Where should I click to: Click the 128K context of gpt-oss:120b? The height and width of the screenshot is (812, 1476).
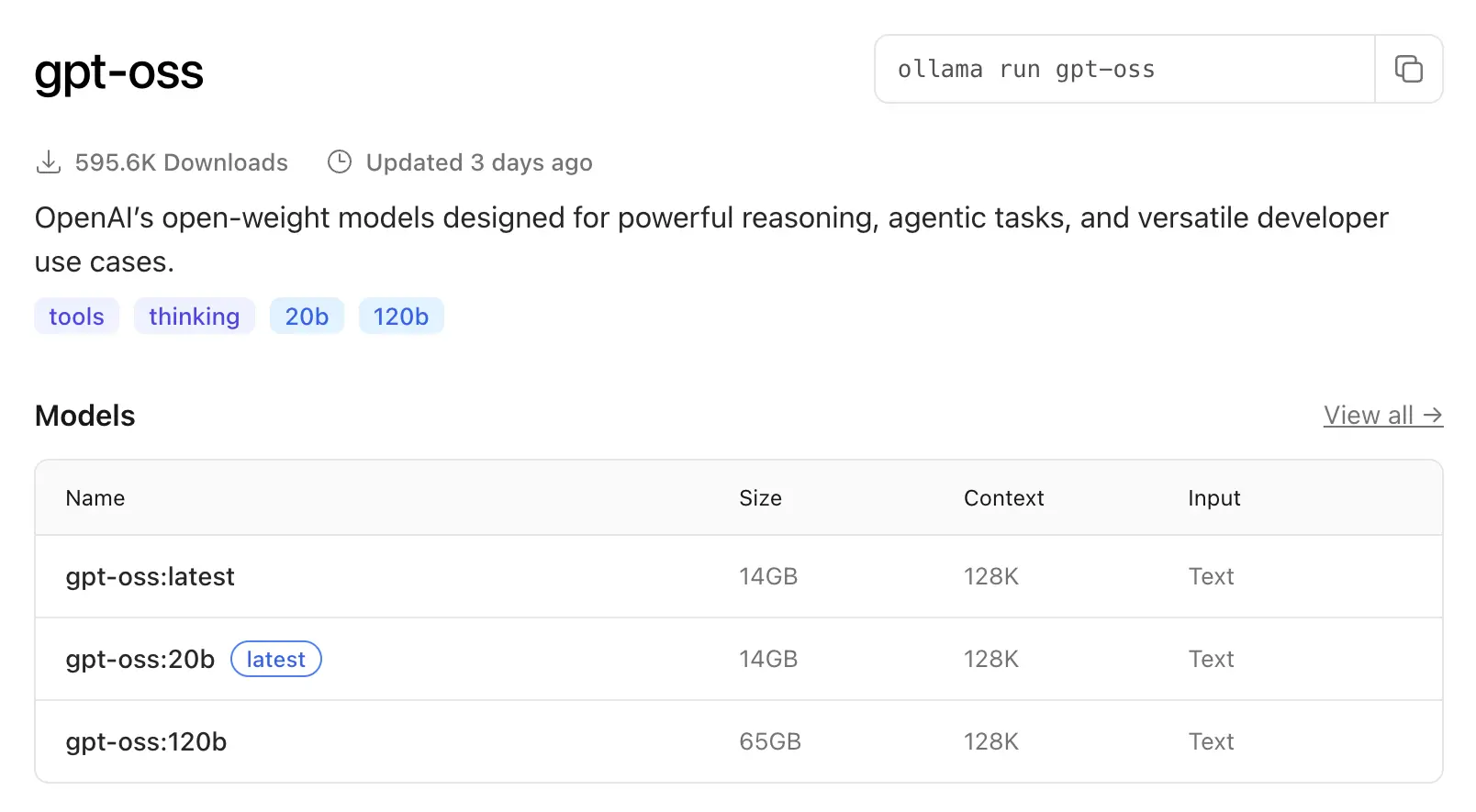(991, 741)
